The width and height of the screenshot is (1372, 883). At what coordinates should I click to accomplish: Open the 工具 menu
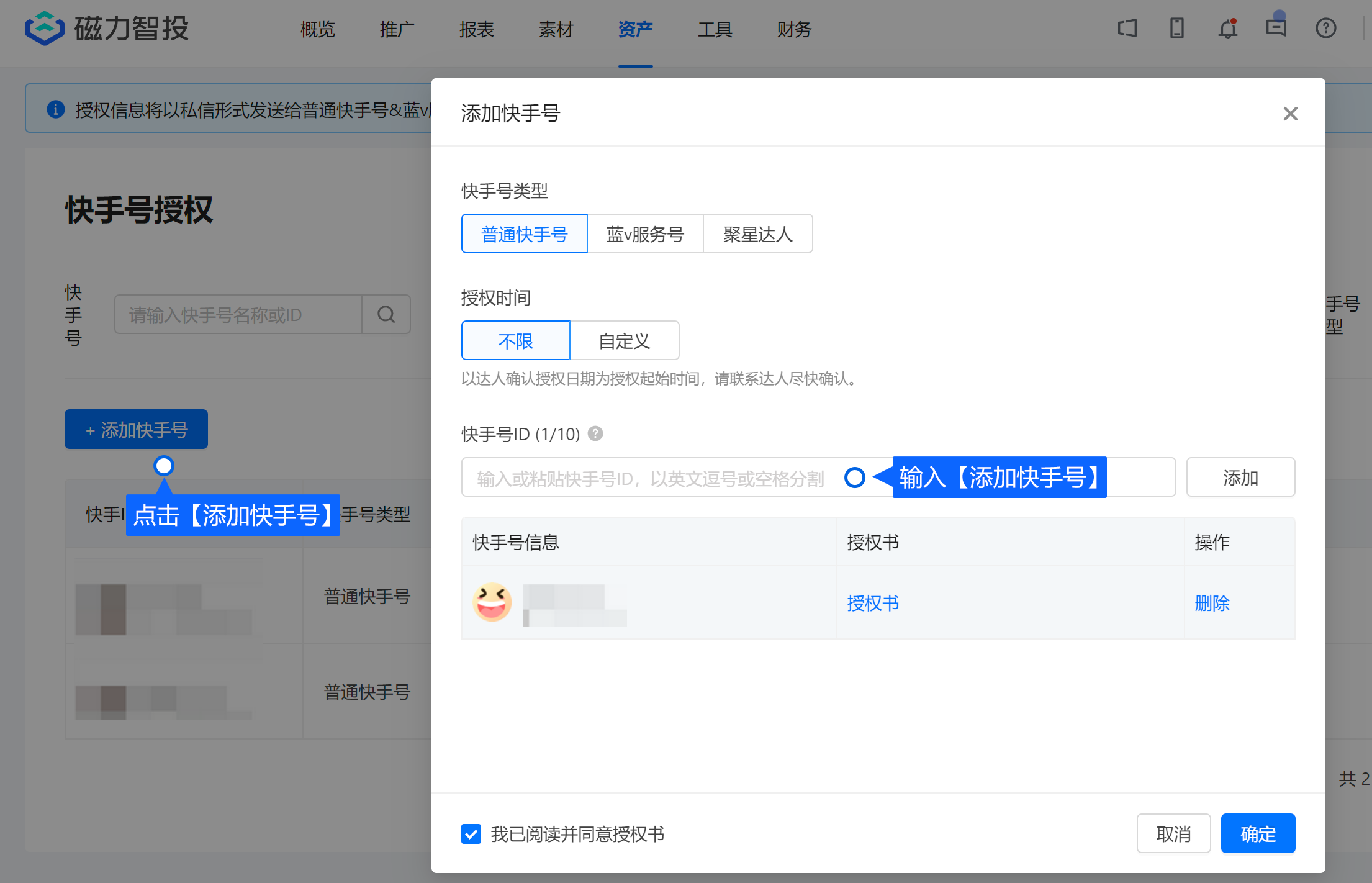tap(715, 29)
